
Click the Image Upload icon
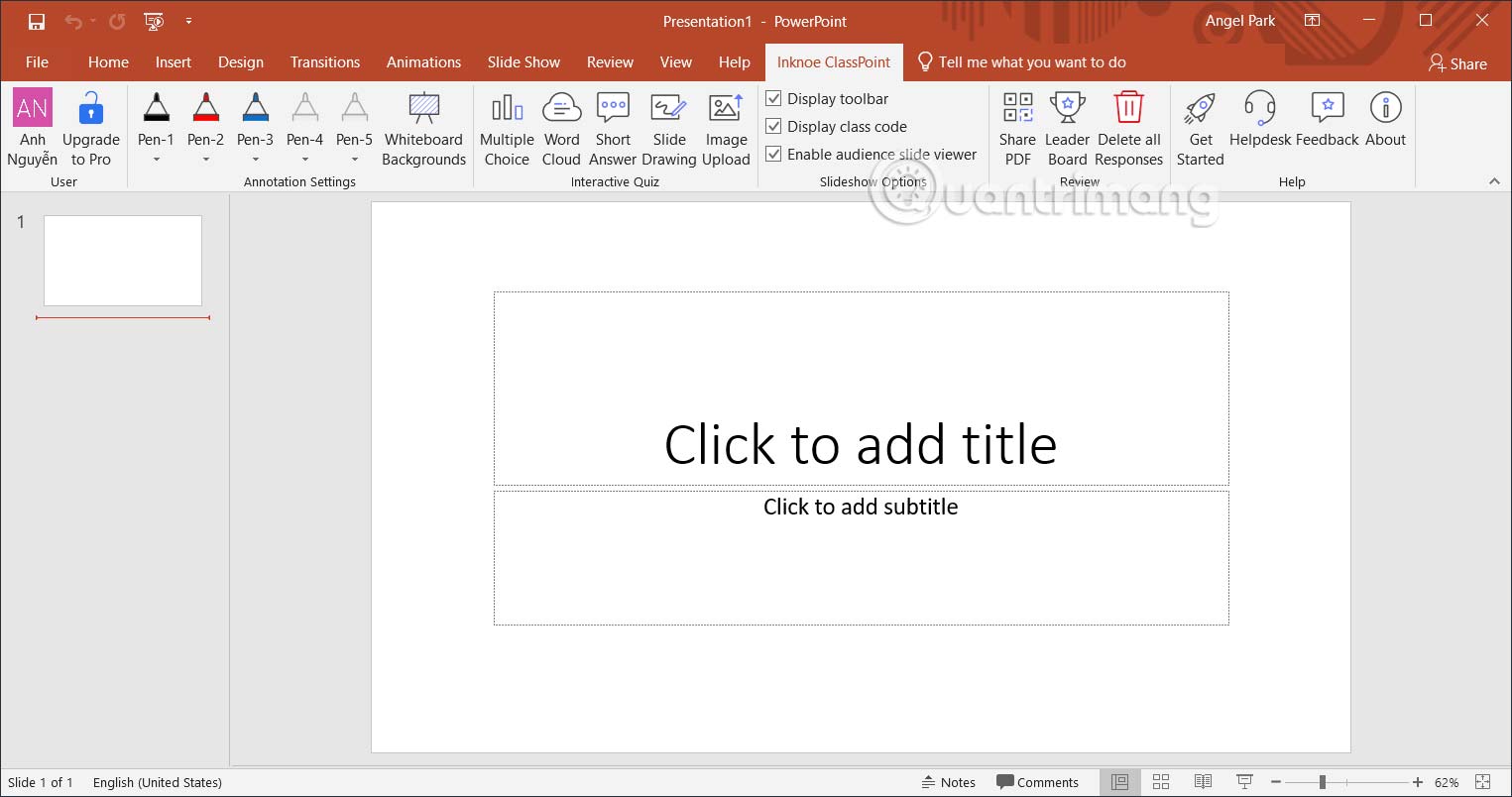(x=726, y=109)
